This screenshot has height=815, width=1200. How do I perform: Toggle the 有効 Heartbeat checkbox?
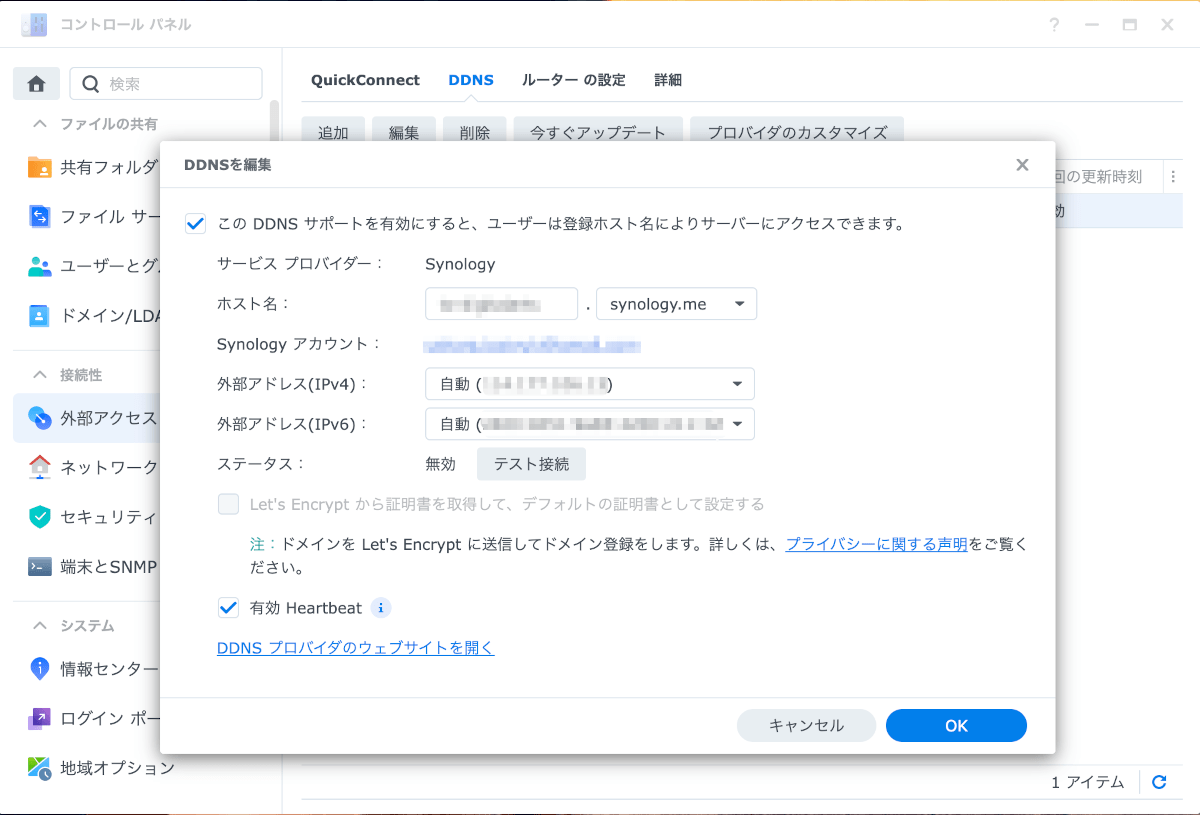tap(229, 607)
